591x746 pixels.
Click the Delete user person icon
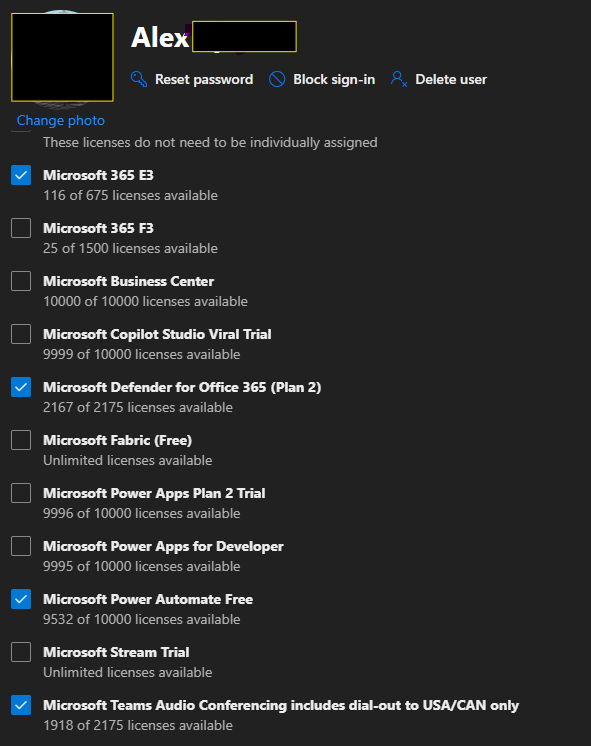pyautogui.click(x=399, y=79)
